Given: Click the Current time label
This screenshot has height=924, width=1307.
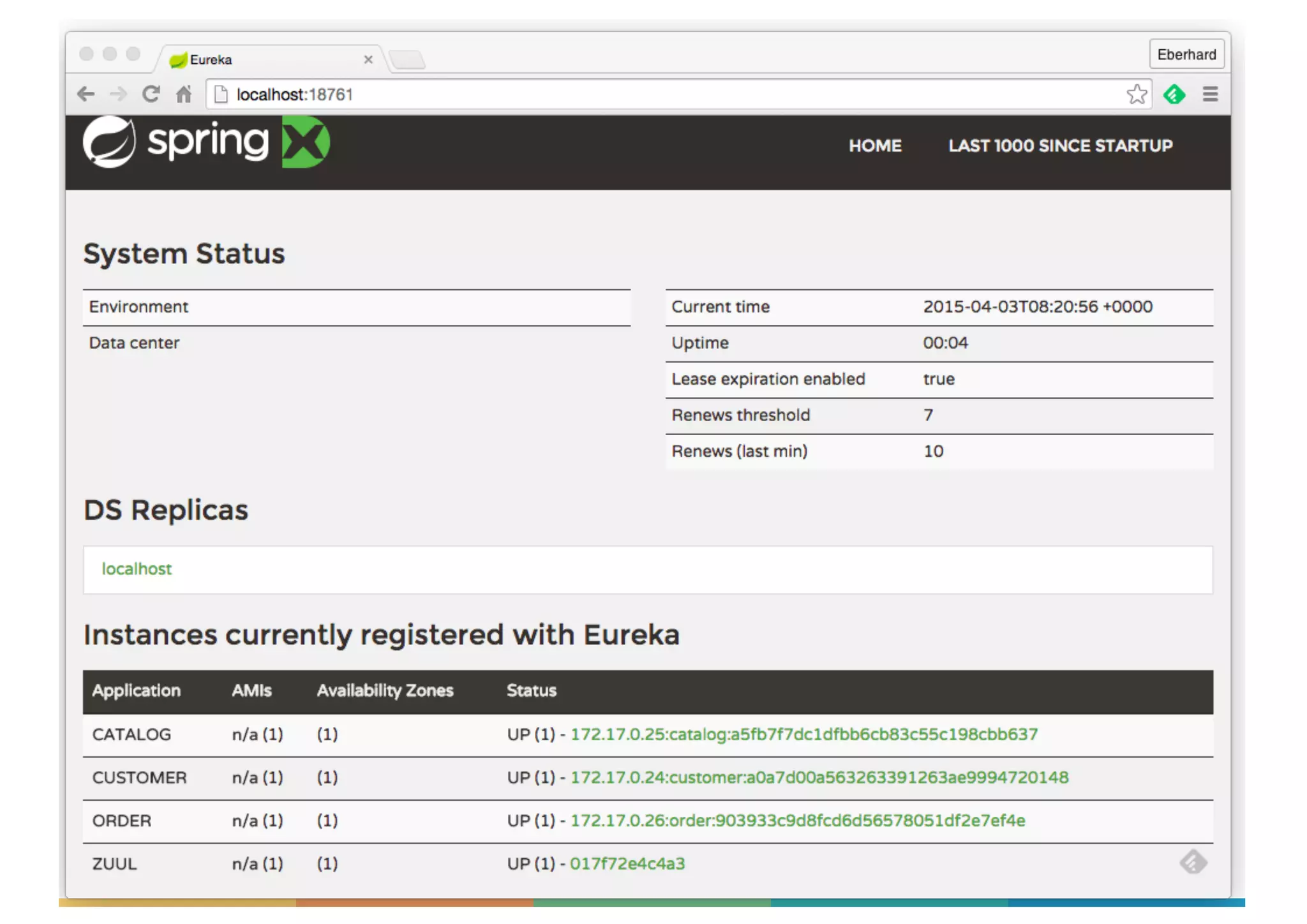Looking at the screenshot, I should coord(721,306).
